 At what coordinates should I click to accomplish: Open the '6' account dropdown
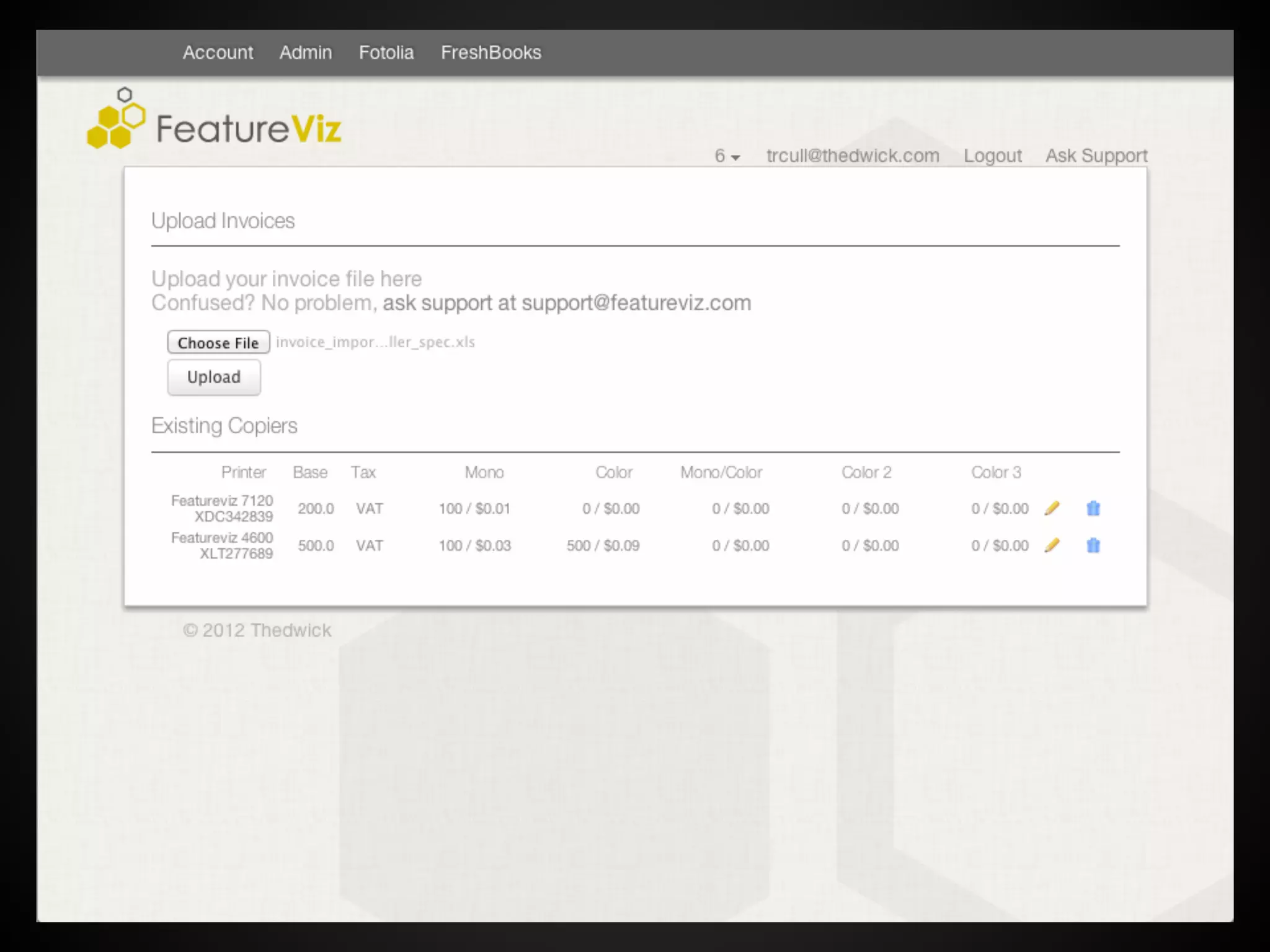coord(727,156)
